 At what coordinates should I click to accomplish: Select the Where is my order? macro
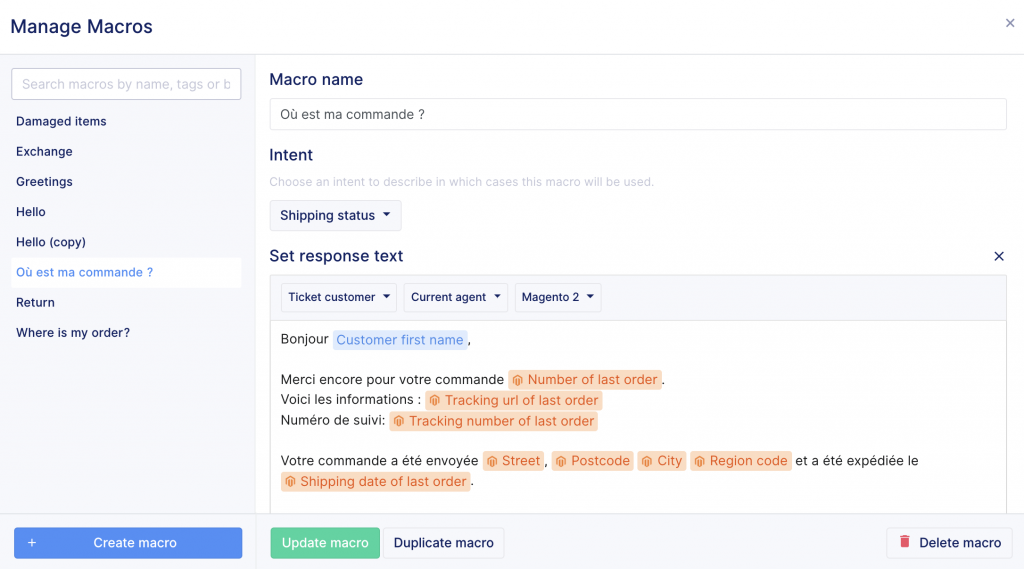[x=126, y=333]
